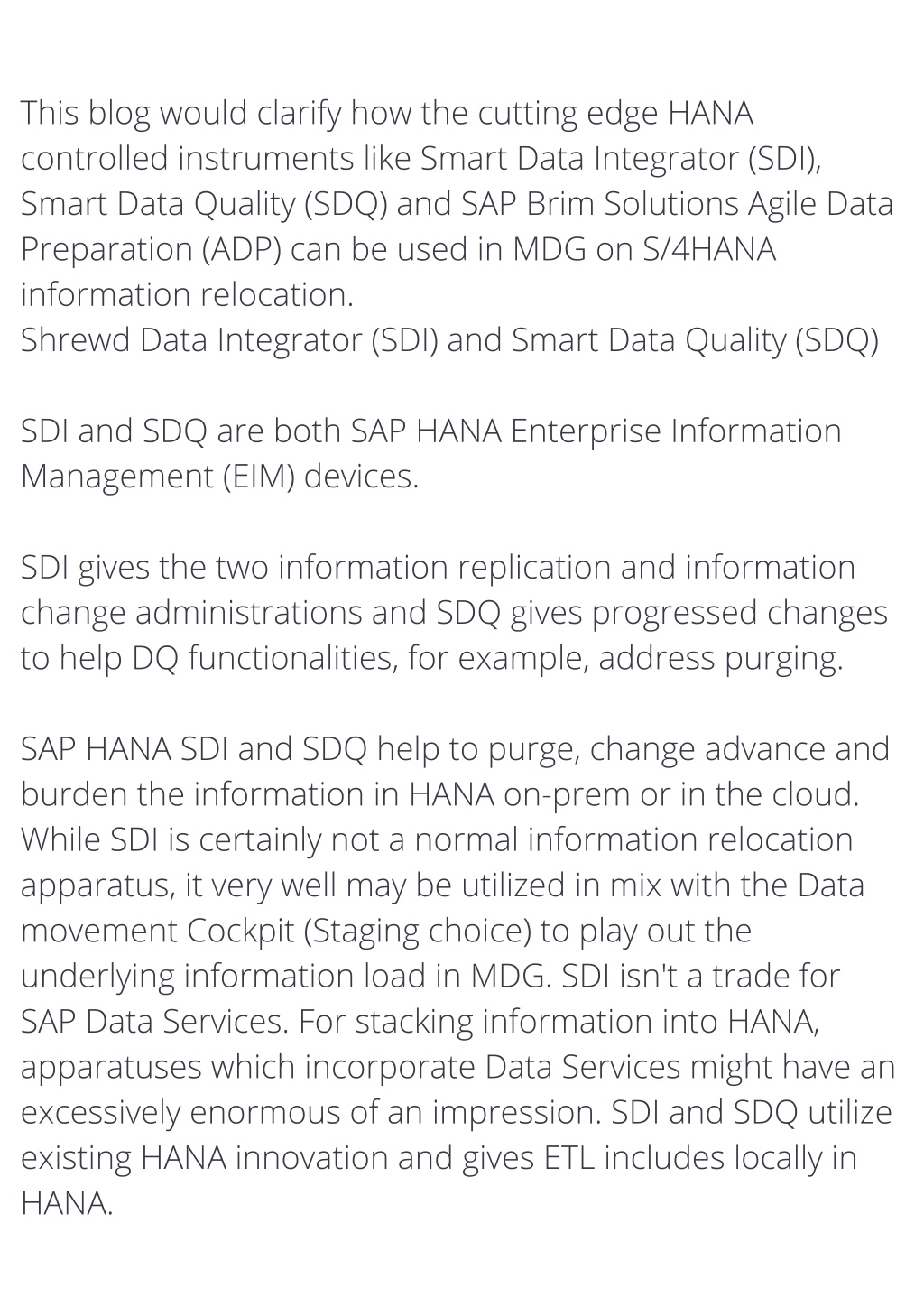Click the phrase 'excessively enormous of an impression.'
This screenshot has height=1307, width=924.
click(311, 1112)
